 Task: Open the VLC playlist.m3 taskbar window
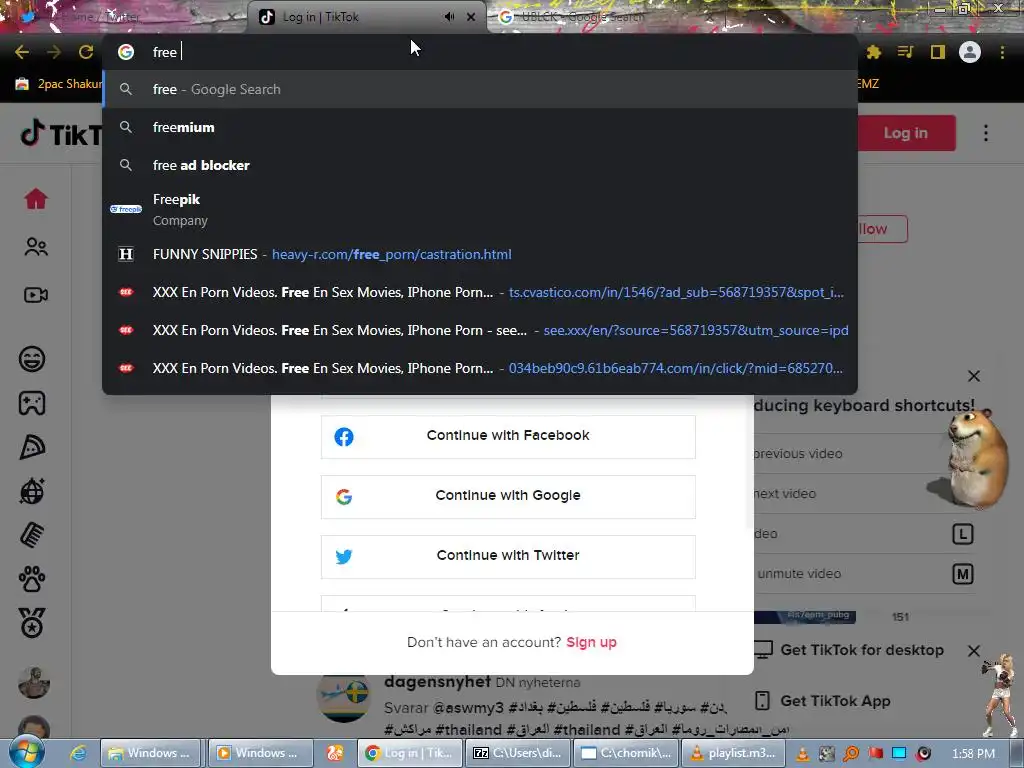(734, 753)
